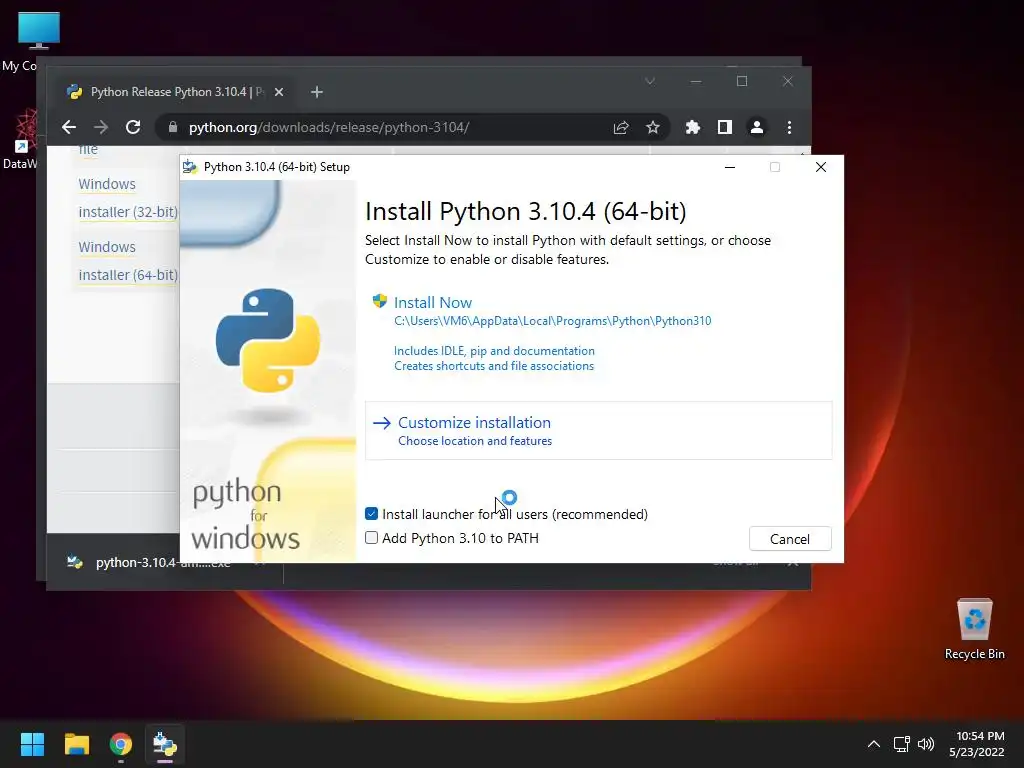Open Chrome three-dot menu
This screenshot has width=1024, height=768.
pos(790,127)
